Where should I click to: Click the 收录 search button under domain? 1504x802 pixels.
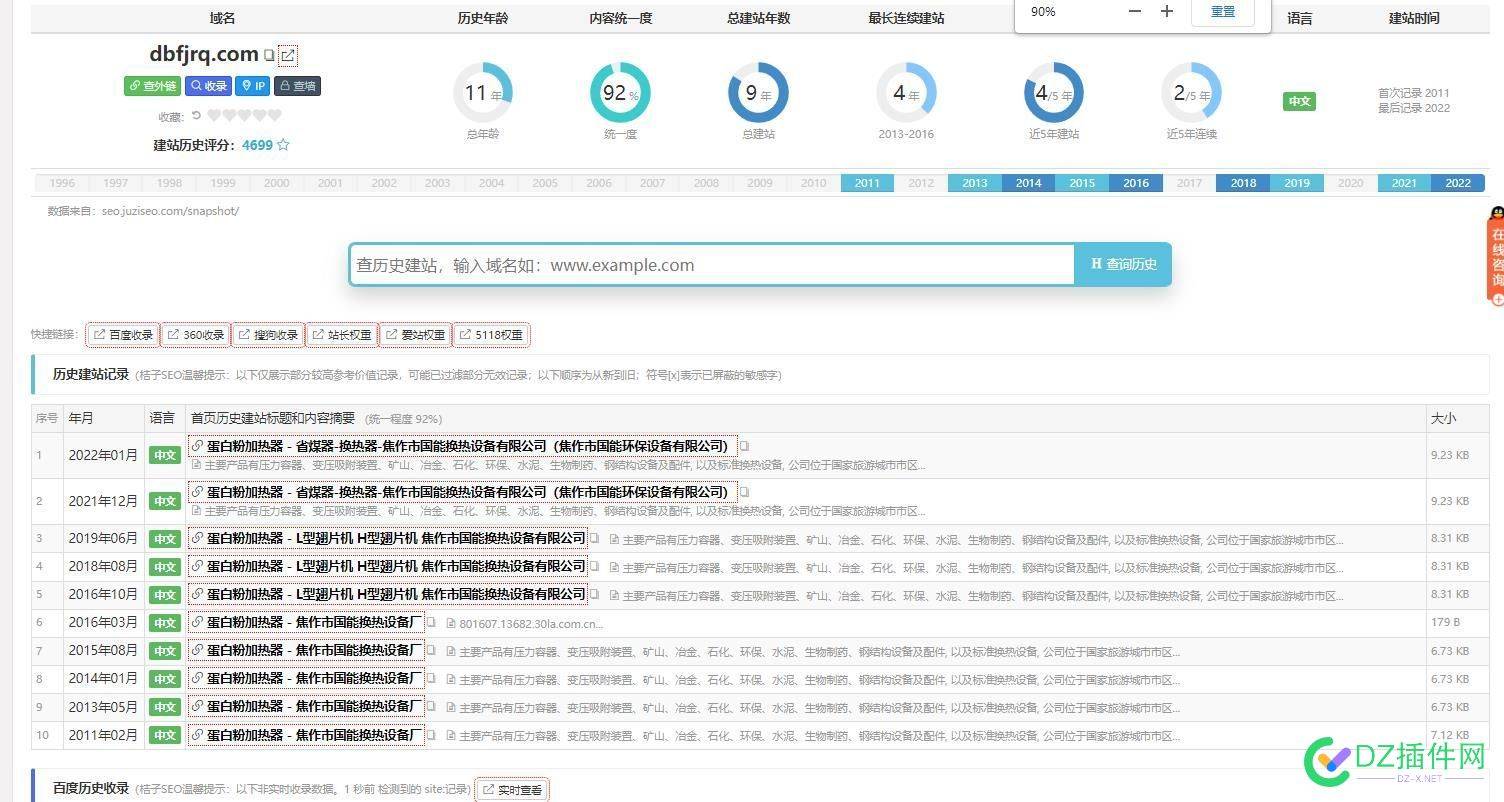pyautogui.click(x=209, y=86)
